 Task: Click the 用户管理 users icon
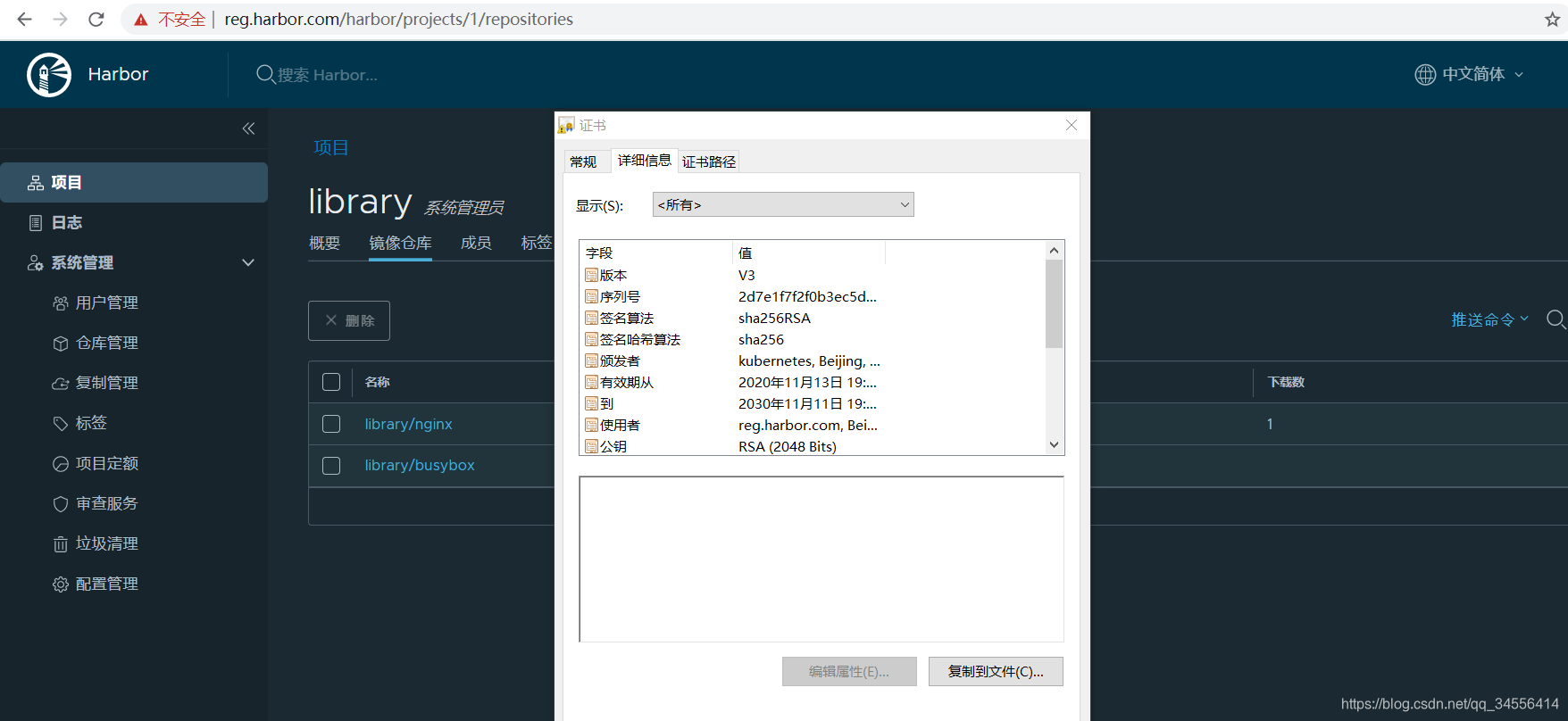(x=61, y=303)
